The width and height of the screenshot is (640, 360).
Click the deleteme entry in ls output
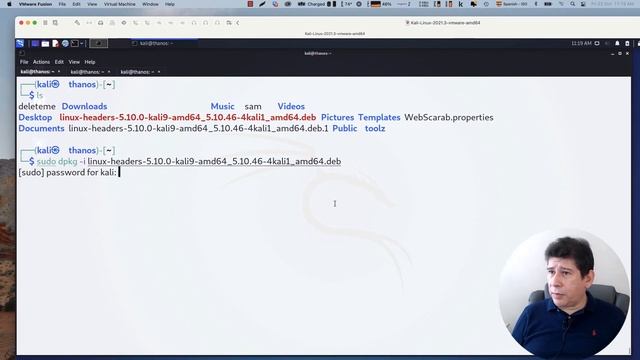37,106
